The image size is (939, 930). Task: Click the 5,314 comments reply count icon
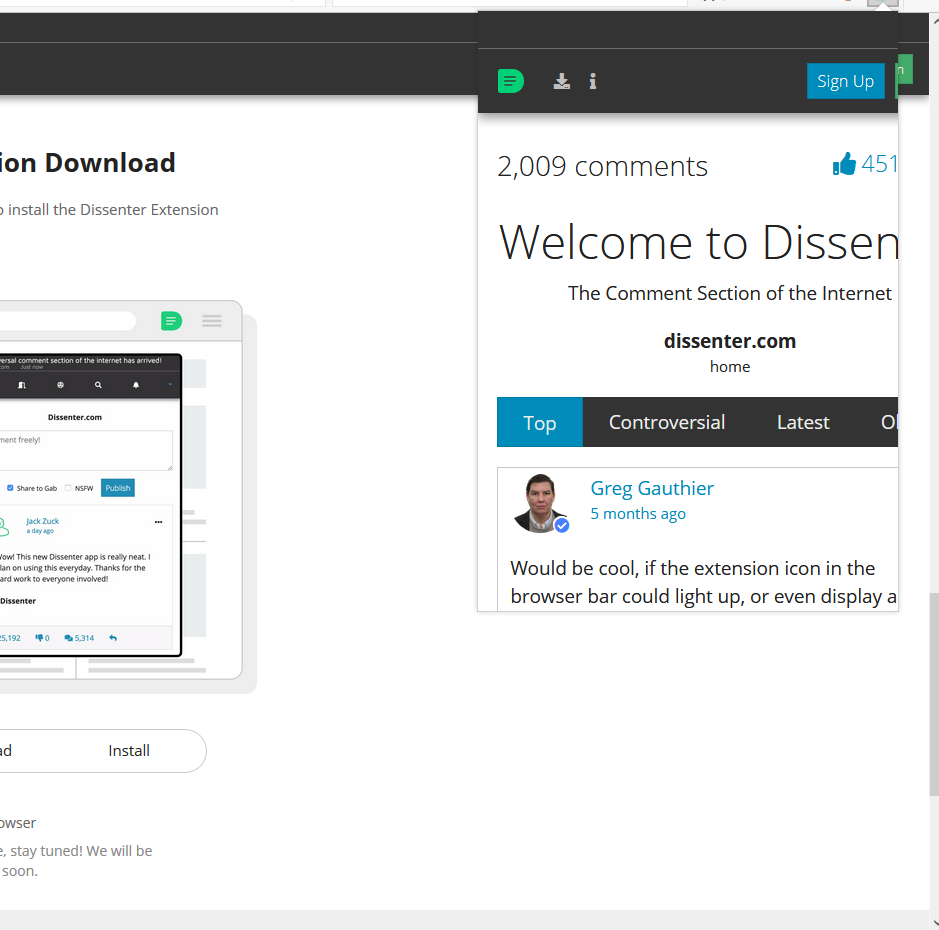pyautogui.click(x=68, y=638)
